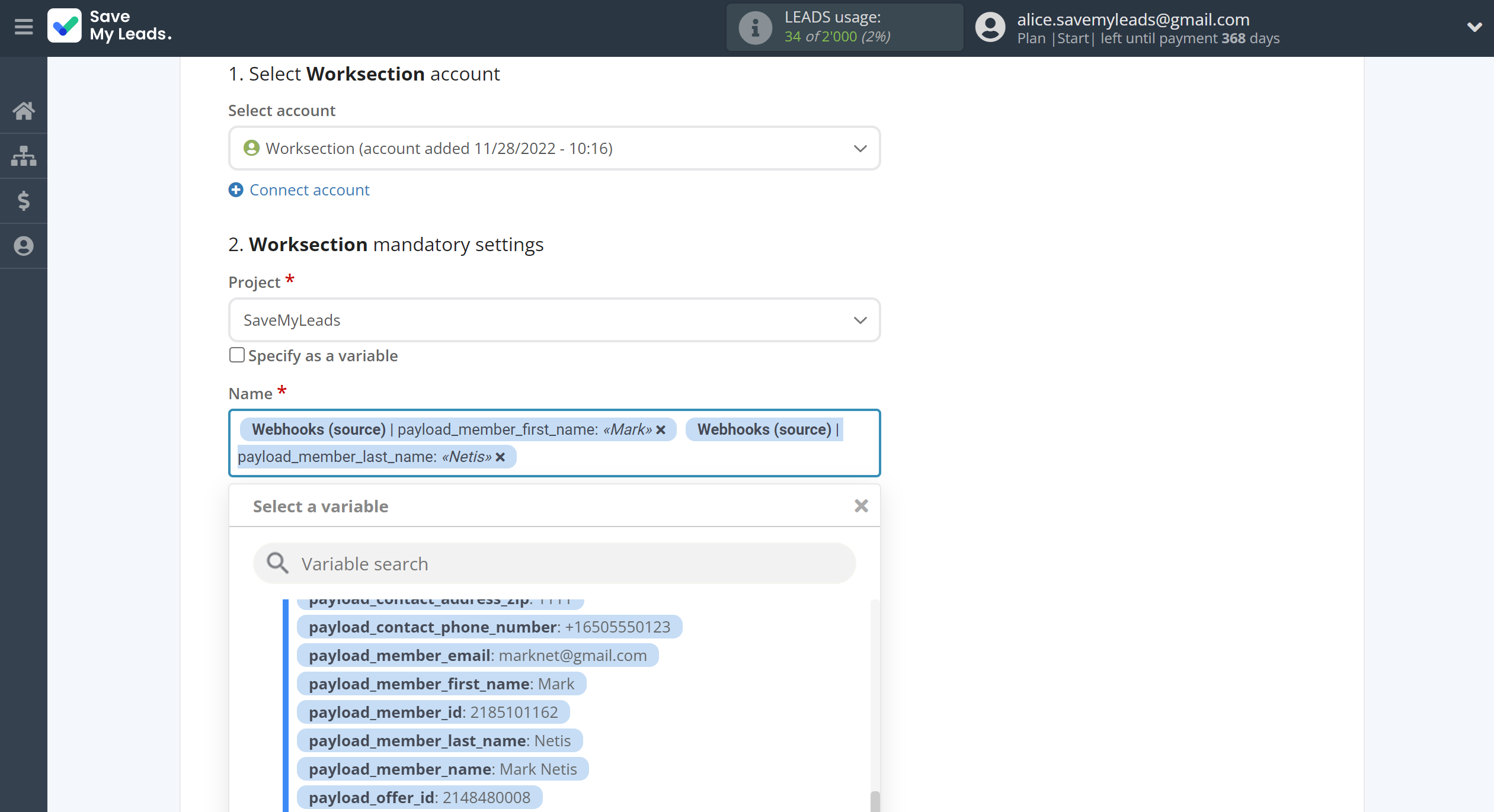This screenshot has width=1494, height=812.
Task: Click the Connect account link
Action: click(x=309, y=190)
